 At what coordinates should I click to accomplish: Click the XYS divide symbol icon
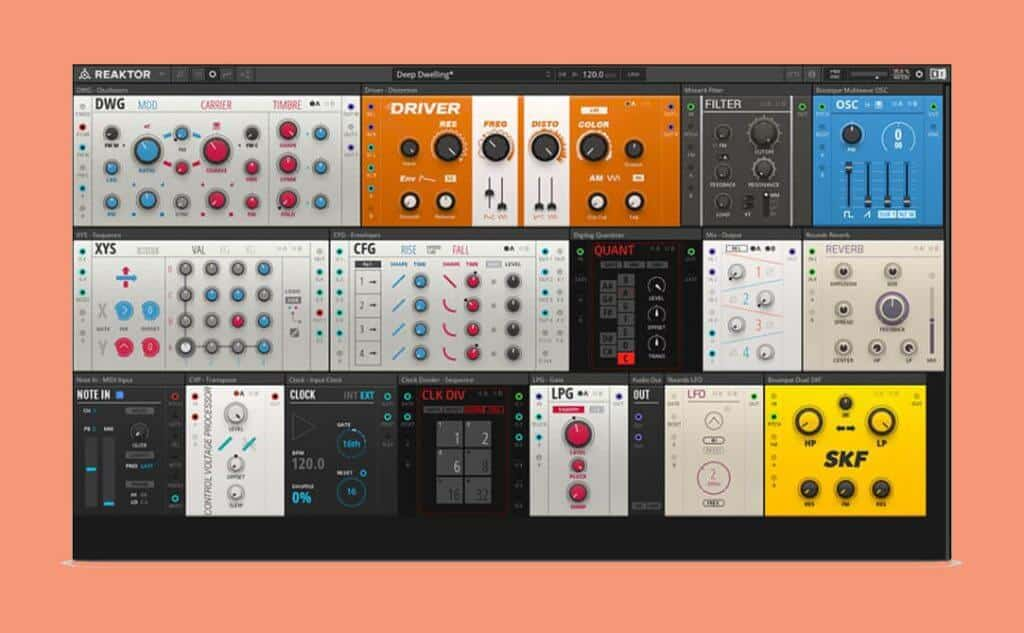[x=128, y=275]
